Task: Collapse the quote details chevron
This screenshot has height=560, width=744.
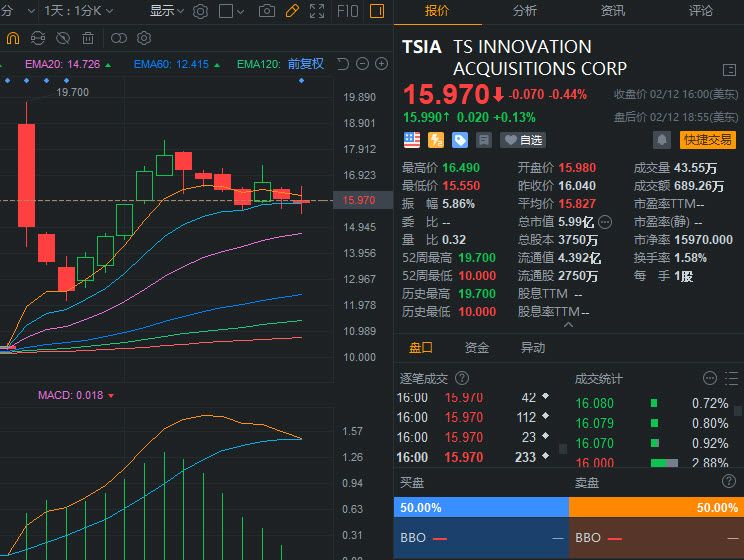Action: pyautogui.click(x=568, y=325)
